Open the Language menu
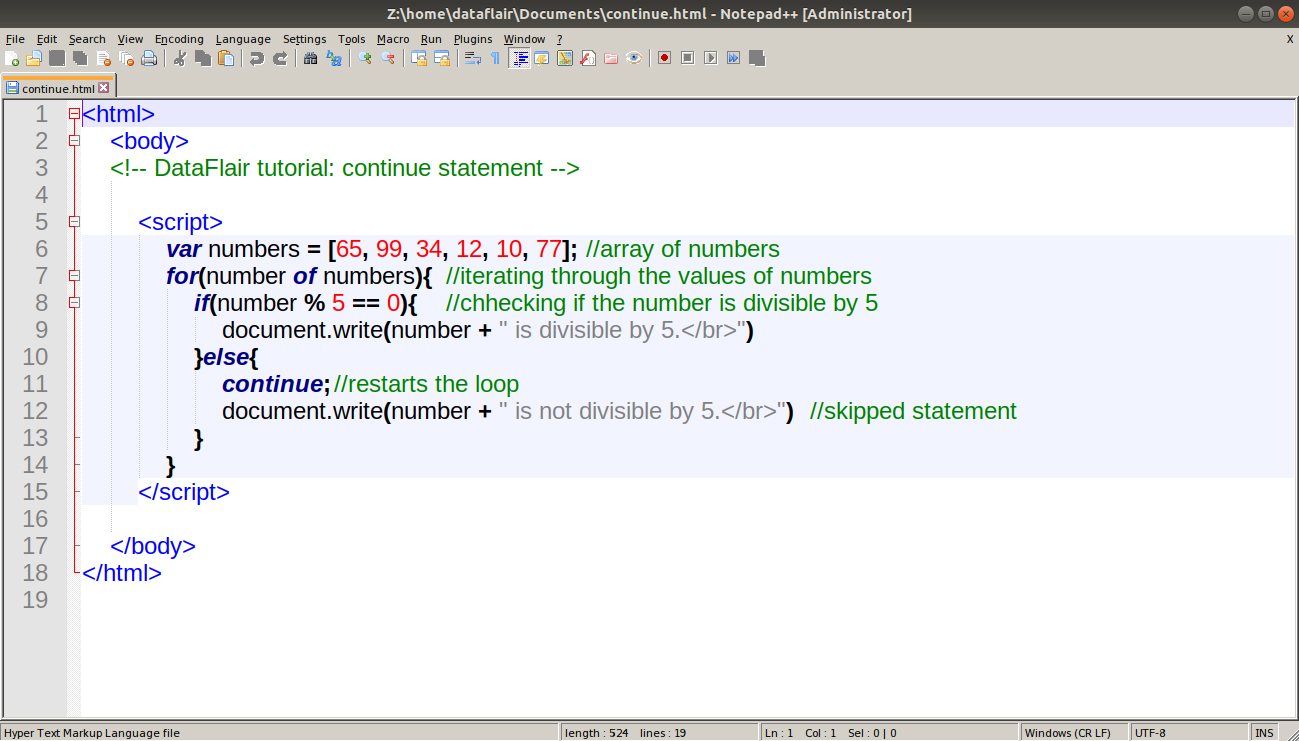This screenshot has height=741, width=1299. pos(243,39)
